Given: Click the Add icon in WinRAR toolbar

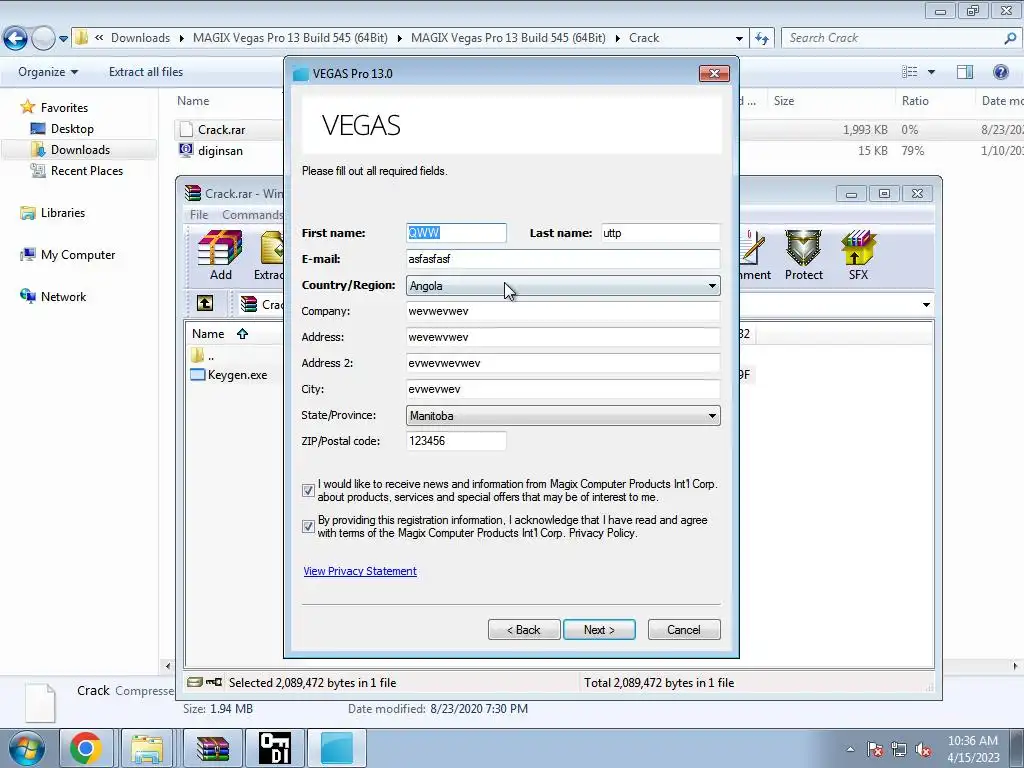Looking at the screenshot, I should pos(220,255).
